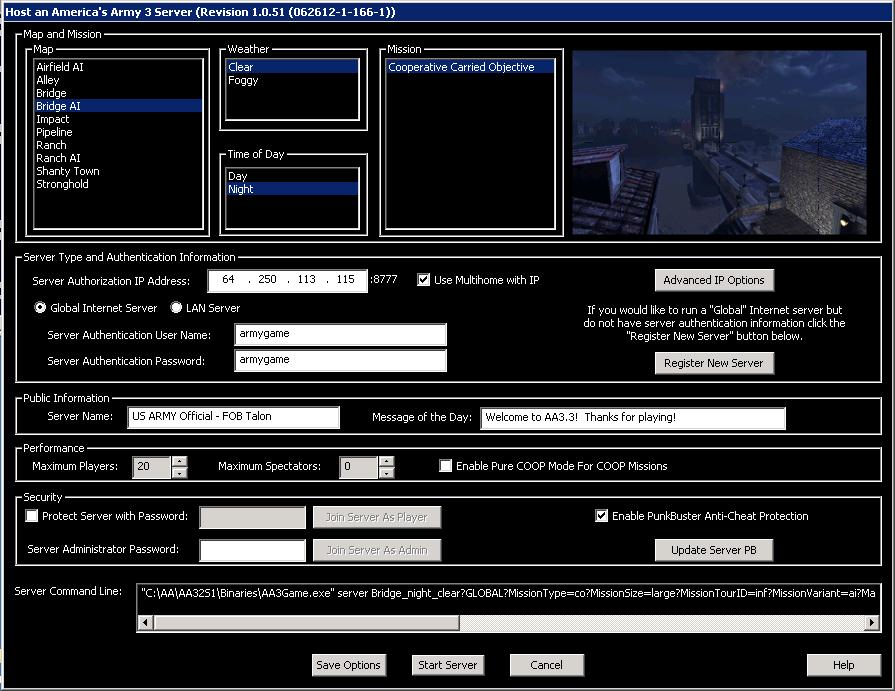The height and width of the screenshot is (691, 895).
Task: Select the Bridge AI map
Action: pos(118,106)
